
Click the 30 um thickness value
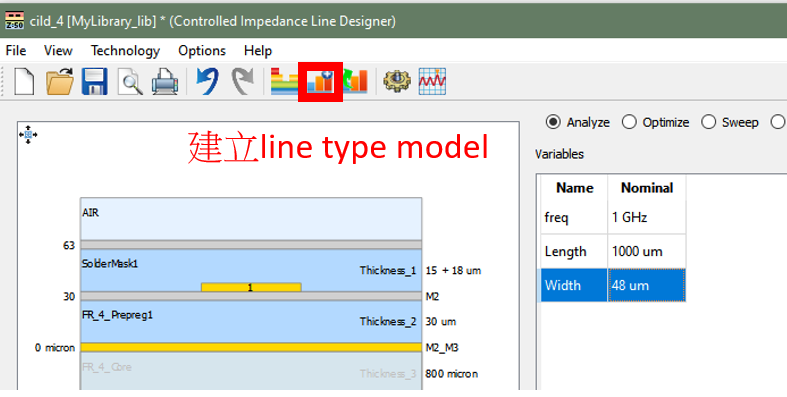[441, 322]
